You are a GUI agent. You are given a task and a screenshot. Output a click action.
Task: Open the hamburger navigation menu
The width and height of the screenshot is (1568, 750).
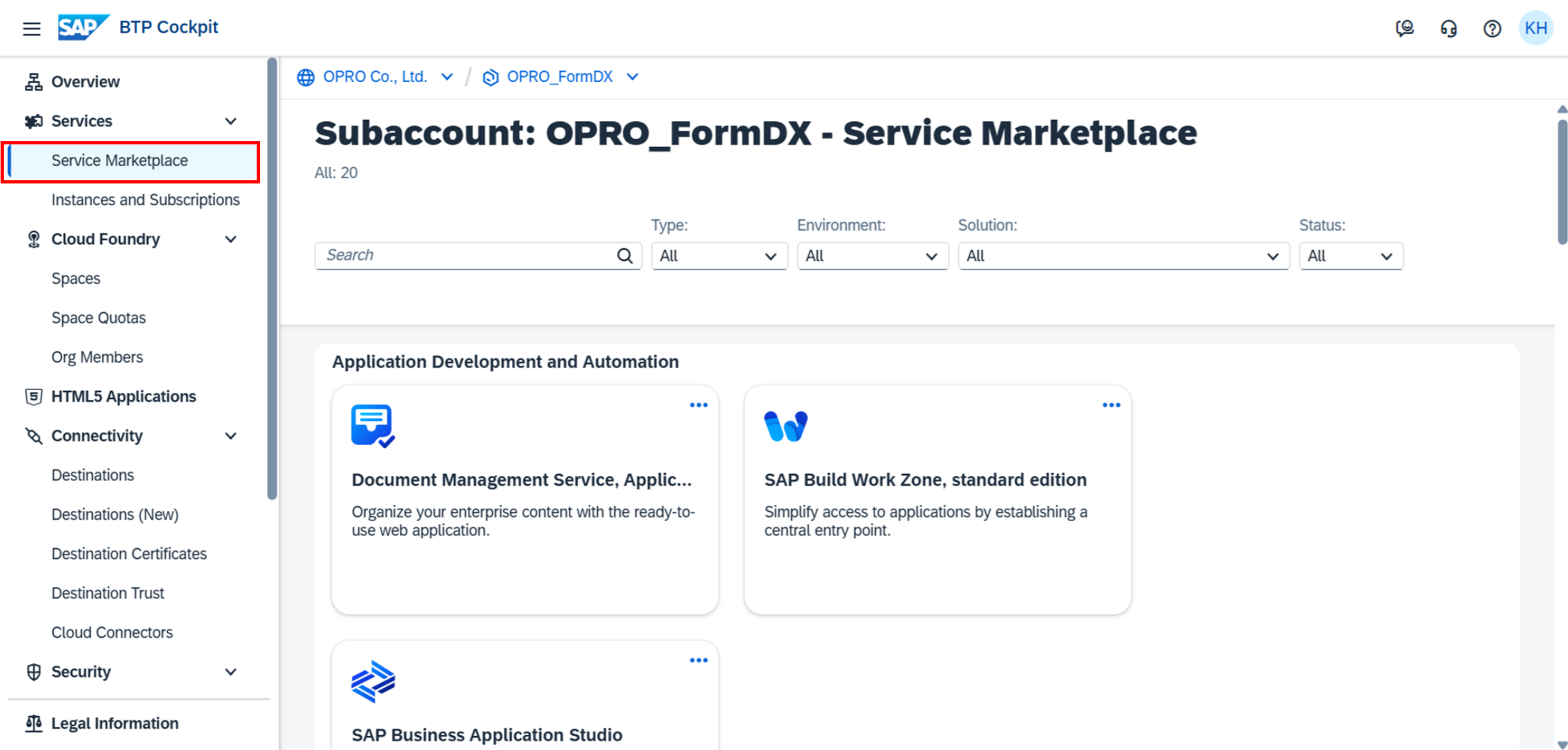pyautogui.click(x=32, y=28)
